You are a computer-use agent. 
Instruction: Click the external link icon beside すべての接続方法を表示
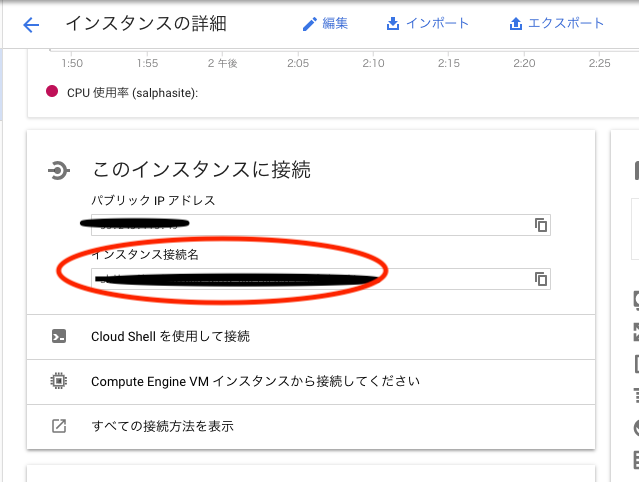coord(59,426)
